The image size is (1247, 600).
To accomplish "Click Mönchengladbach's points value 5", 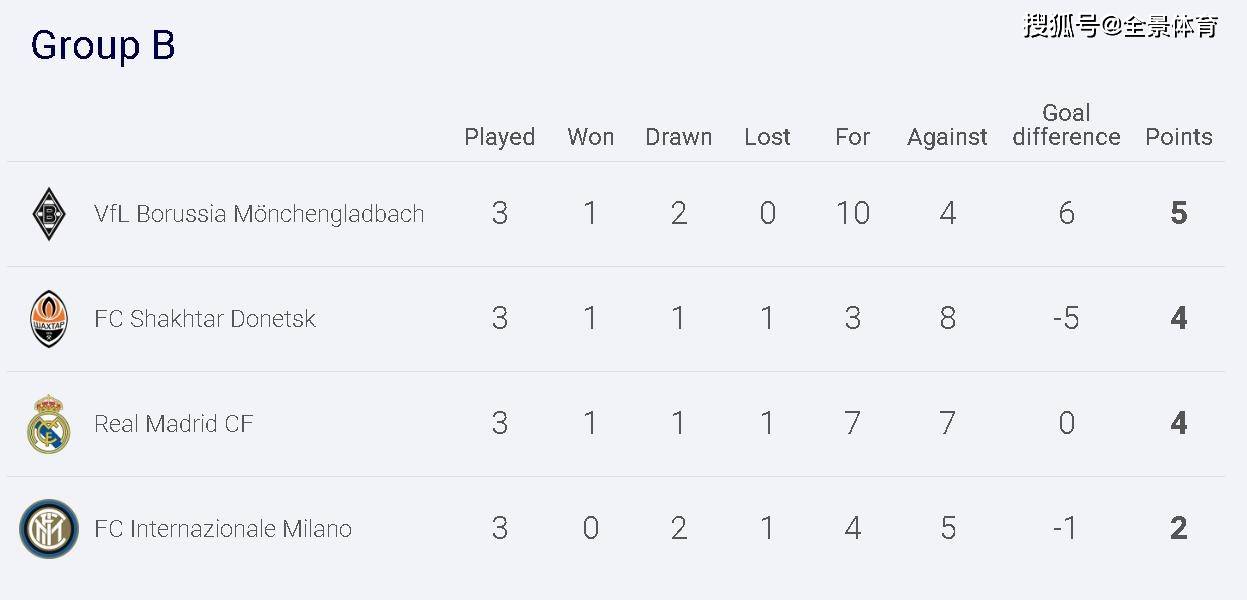I will (x=1179, y=213).
